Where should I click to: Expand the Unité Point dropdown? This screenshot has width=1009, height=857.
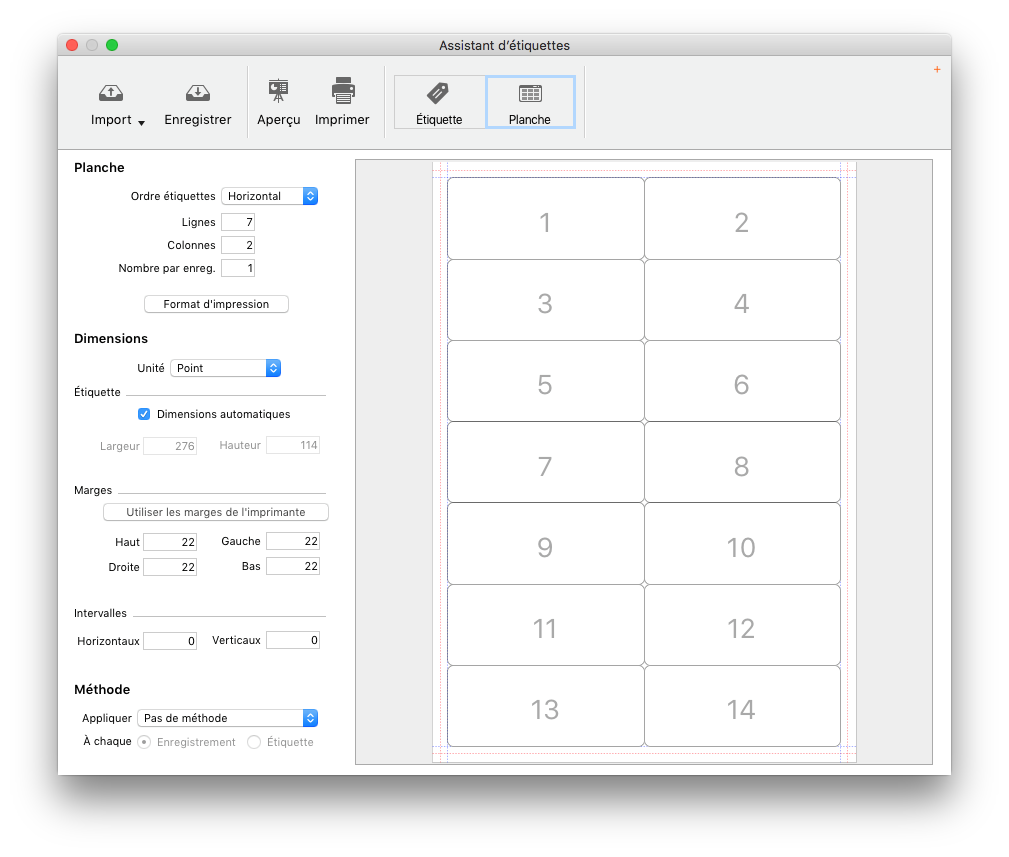pos(225,368)
